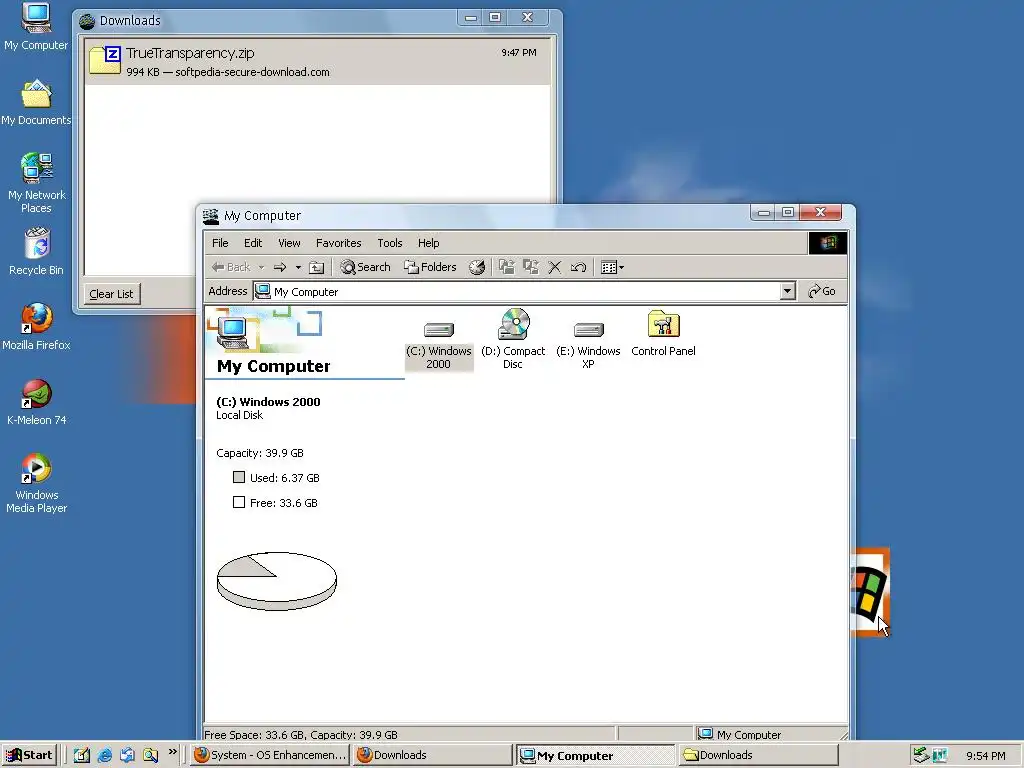Image resolution: width=1024 pixels, height=768 pixels.
Task: Click the fourth quick launch search icon
Action: coord(150,755)
